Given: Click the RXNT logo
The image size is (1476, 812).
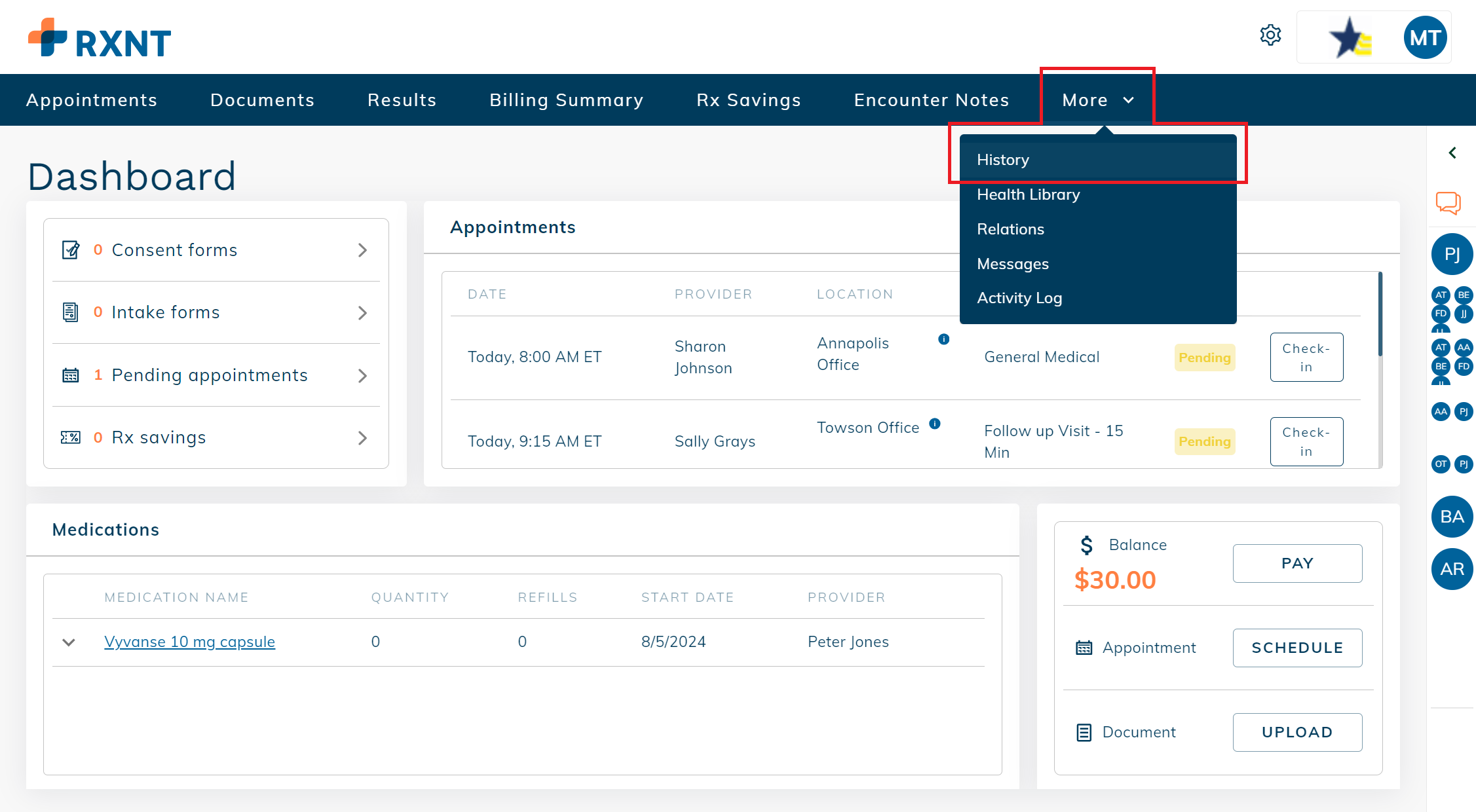Looking at the screenshot, I should pyautogui.click(x=100, y=38).
